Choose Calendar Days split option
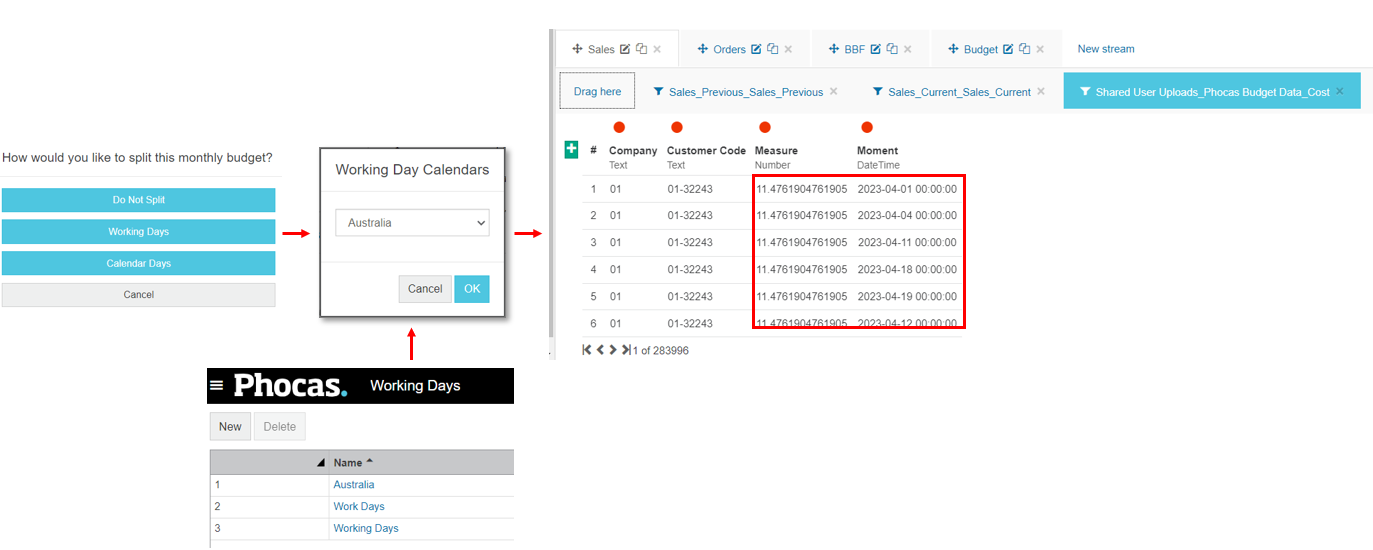The image size is (1373, 550). pos(138,264)
